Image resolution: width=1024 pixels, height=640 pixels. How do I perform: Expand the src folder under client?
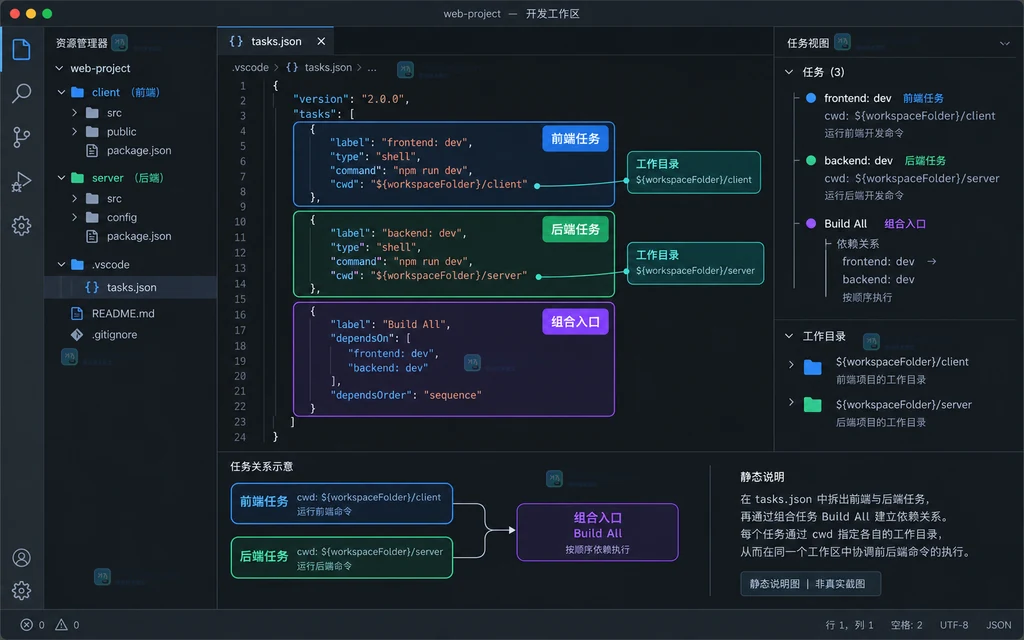coord(74,113)
